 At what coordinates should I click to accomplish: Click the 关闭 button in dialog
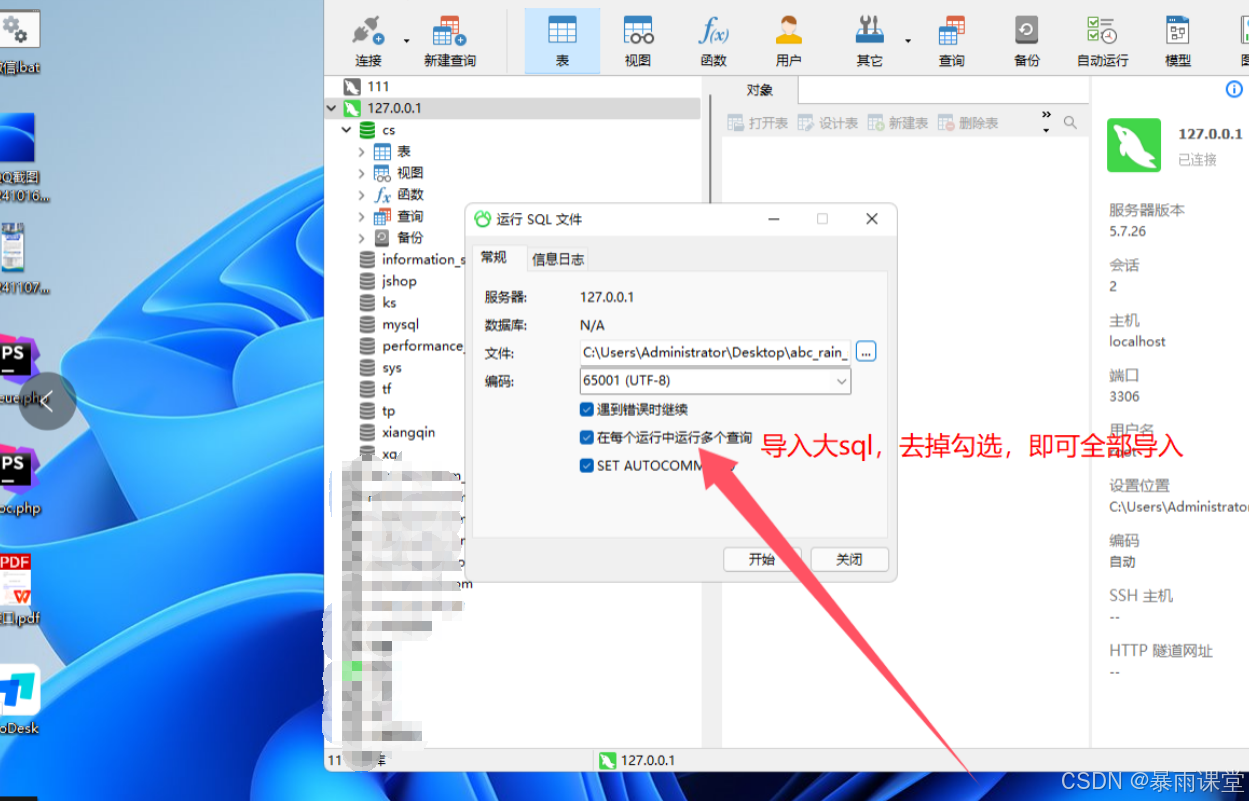tap(849, 559)
